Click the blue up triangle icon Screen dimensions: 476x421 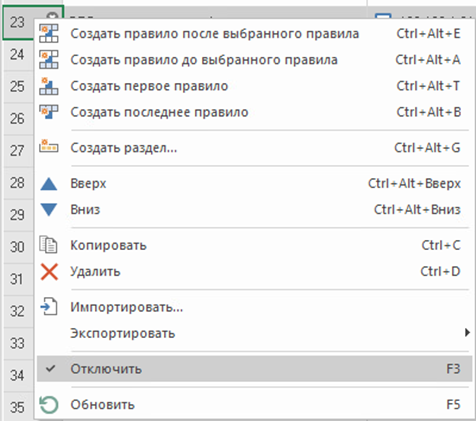click(x=49, y=184)
